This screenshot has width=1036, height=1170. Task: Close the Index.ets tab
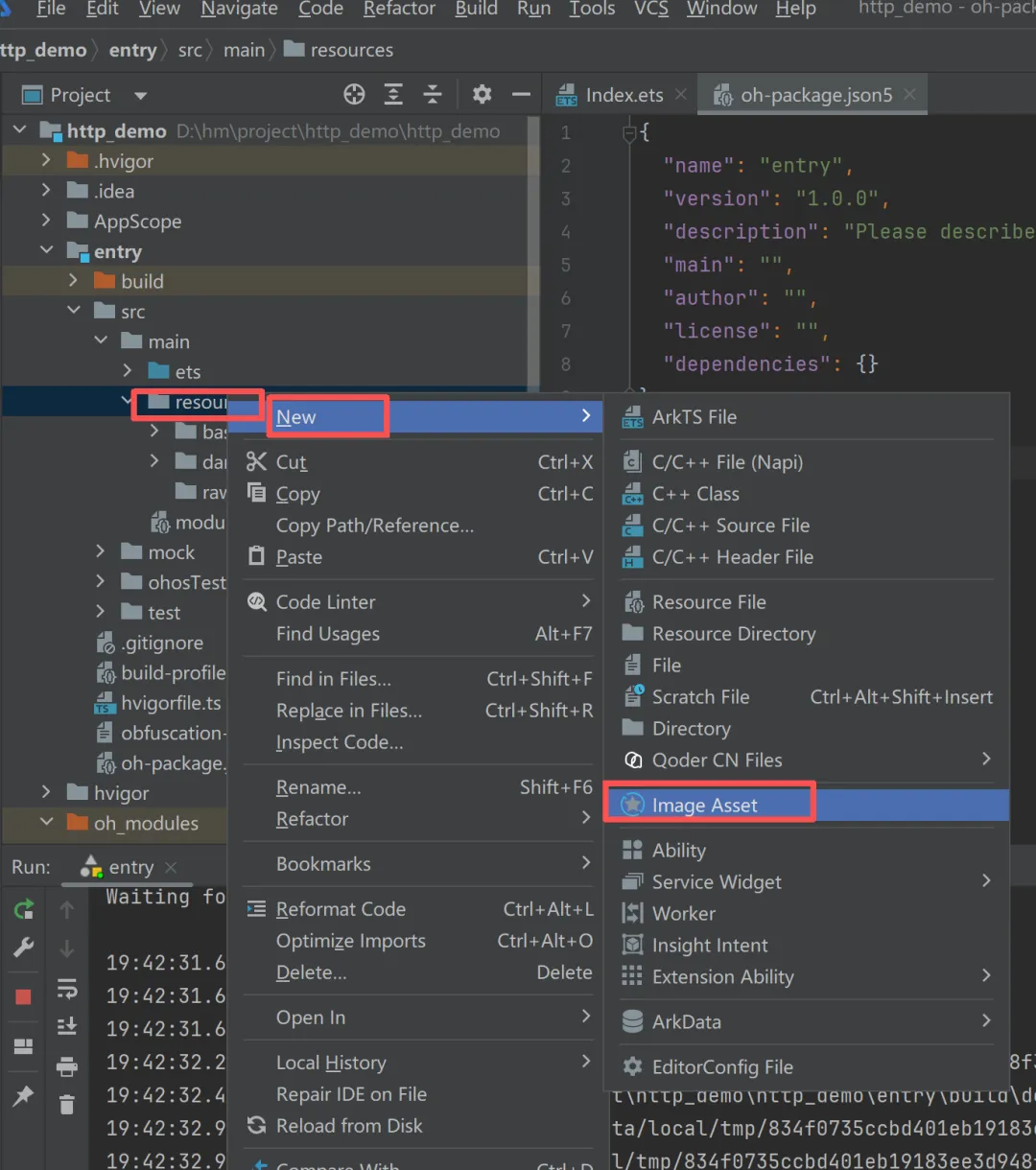point(681,94)
